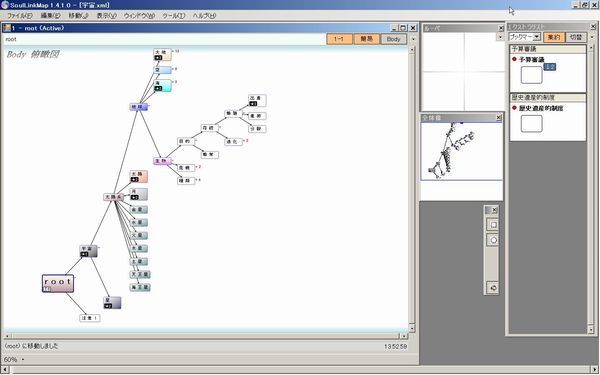The image size is (600, 375).
Task: Open the 移動 menu
Action: tap(78, 16)
